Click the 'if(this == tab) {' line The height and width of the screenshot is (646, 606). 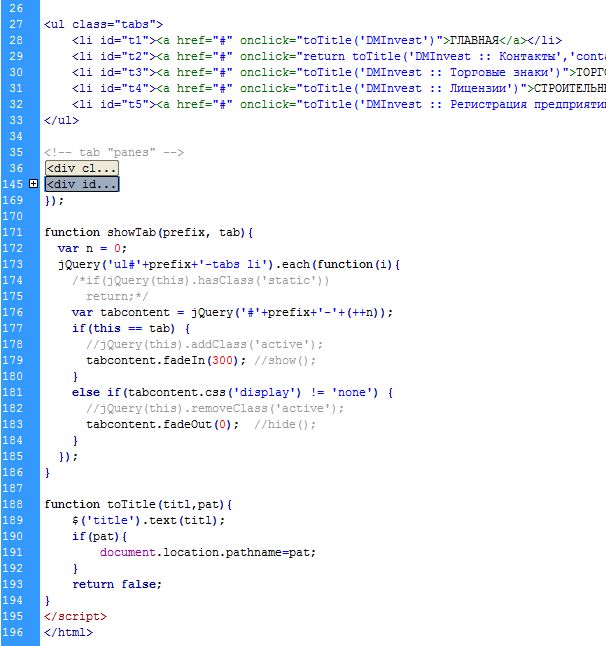click(x=131, y=329)
